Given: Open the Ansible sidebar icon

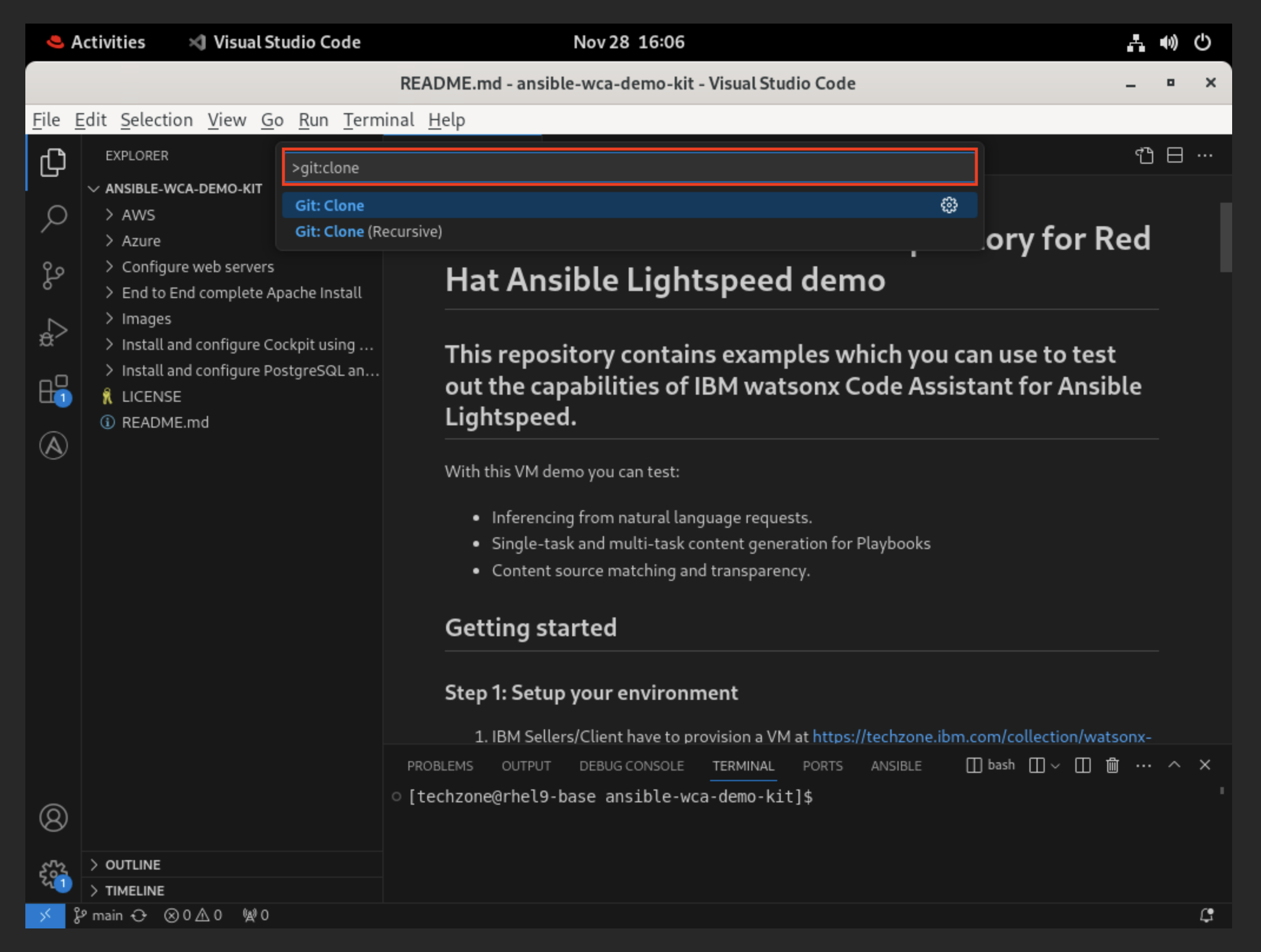Looking at the screenshot, I should tap(53, 446).
